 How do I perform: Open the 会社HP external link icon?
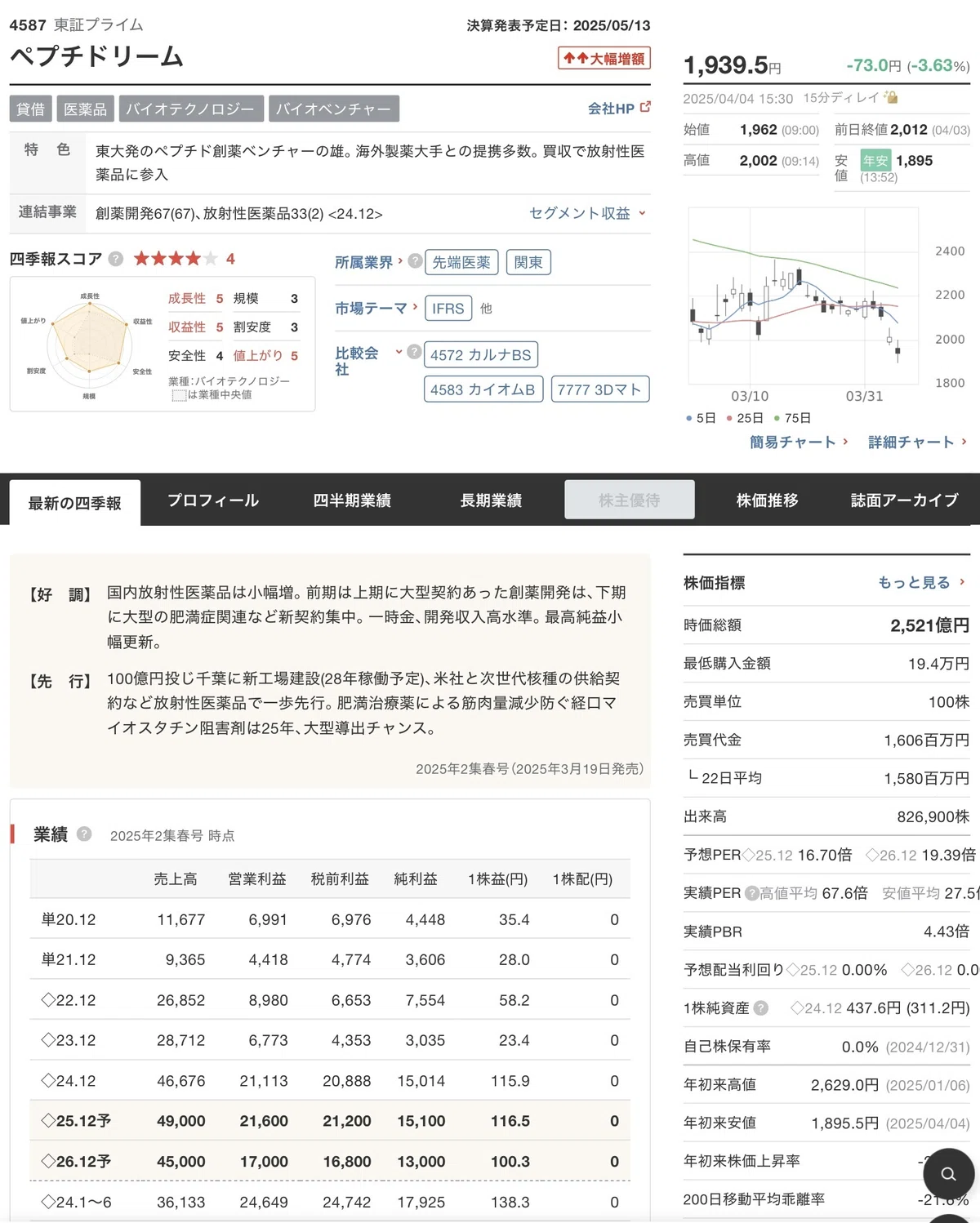pyautogui.click(x=645, y=107)
